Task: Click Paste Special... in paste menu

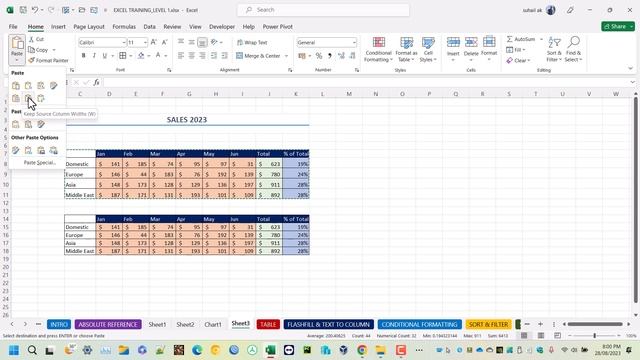Action: coord(39,162)
